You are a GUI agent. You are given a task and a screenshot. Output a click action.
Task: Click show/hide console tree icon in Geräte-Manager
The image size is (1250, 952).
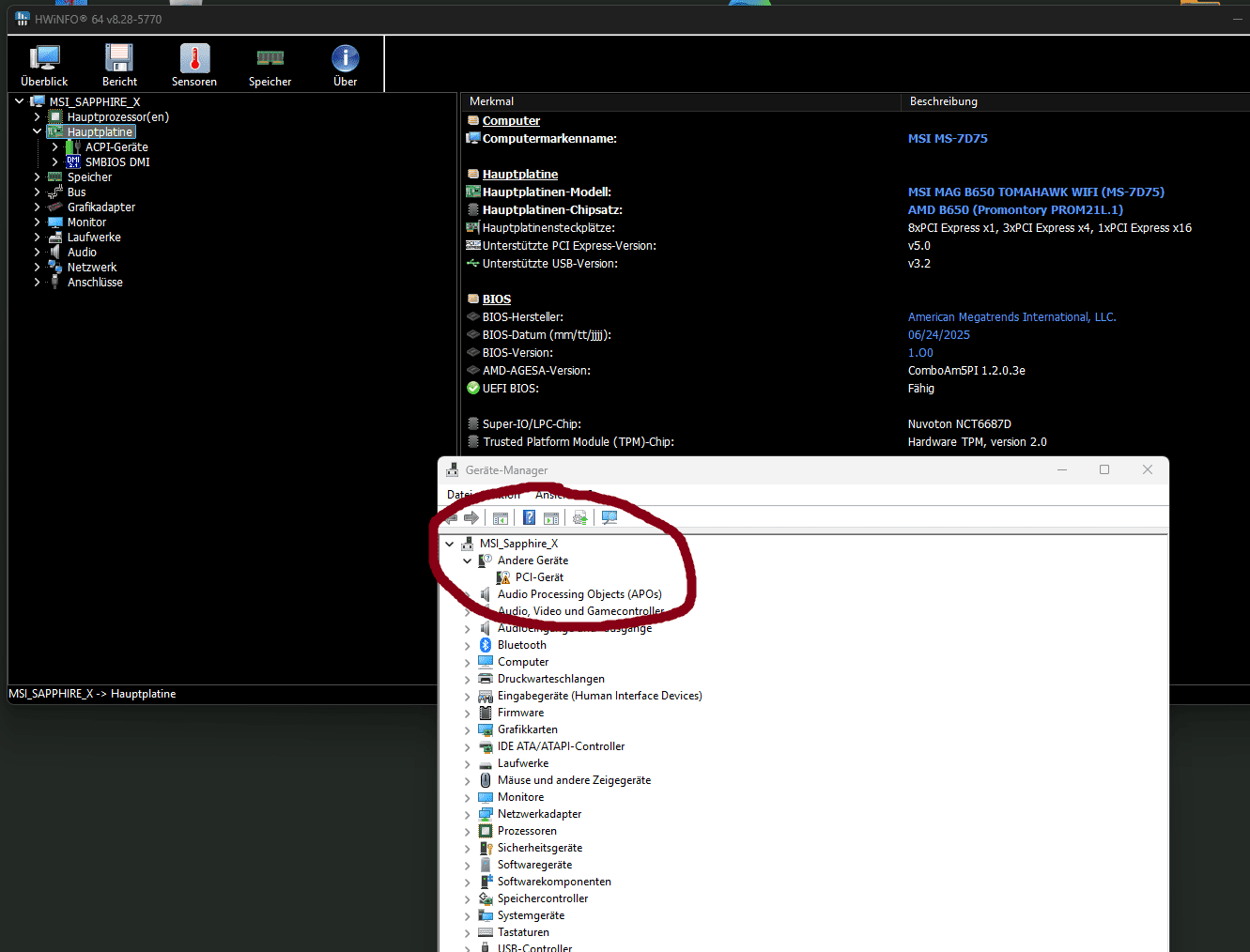(501, 518)
